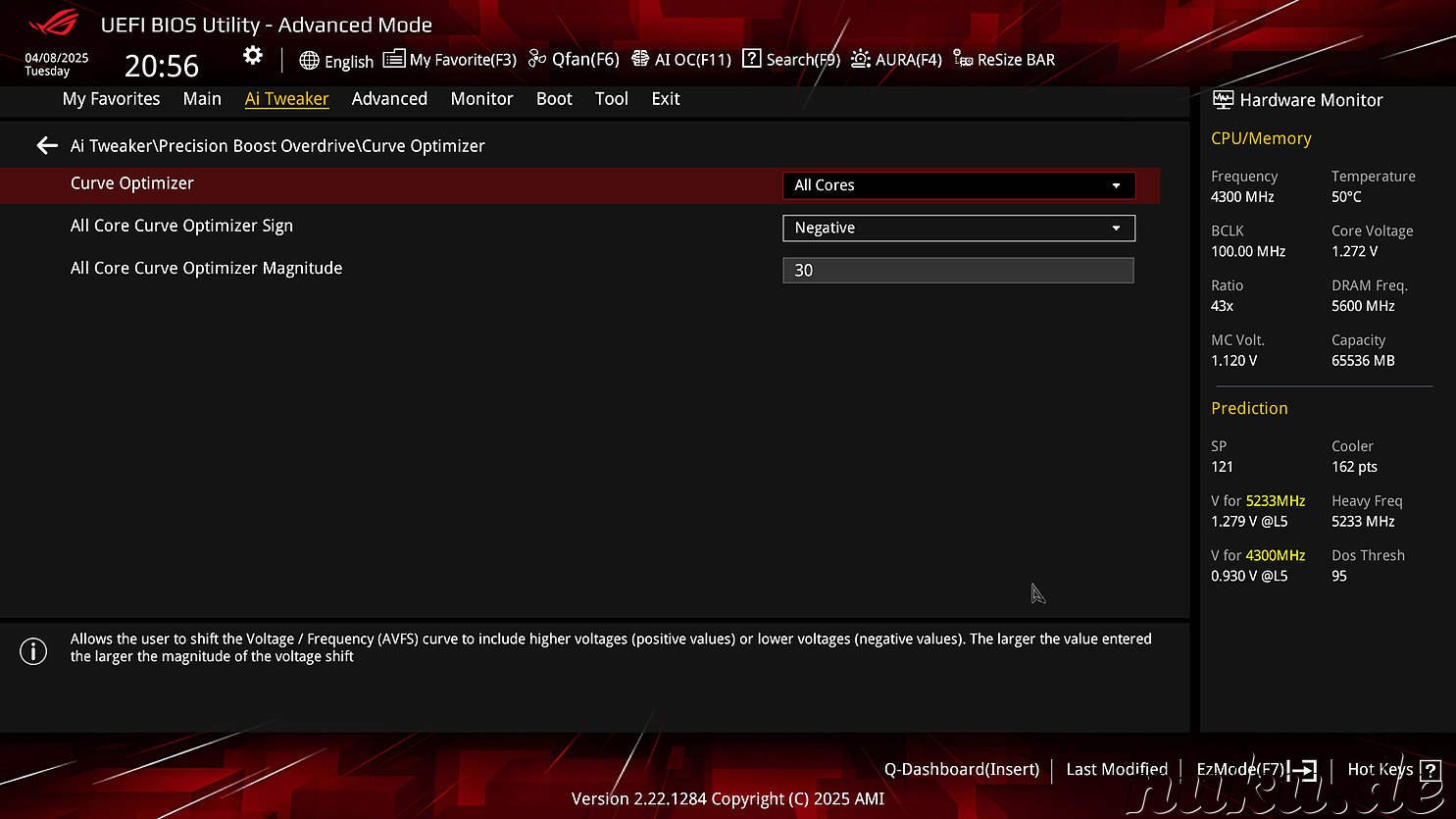Click the ROG logo icon
The height and width of the screenshot is (819, 1456).
tap(54, 23)
